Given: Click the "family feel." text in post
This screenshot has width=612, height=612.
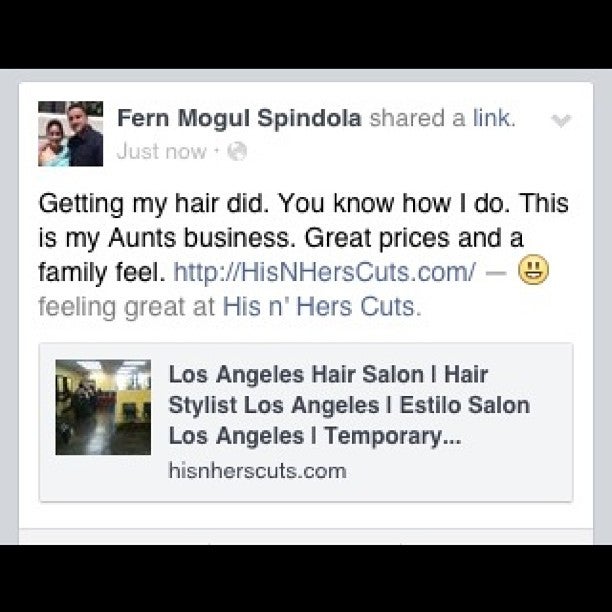Looking at the screenshot, I should 102,272.
